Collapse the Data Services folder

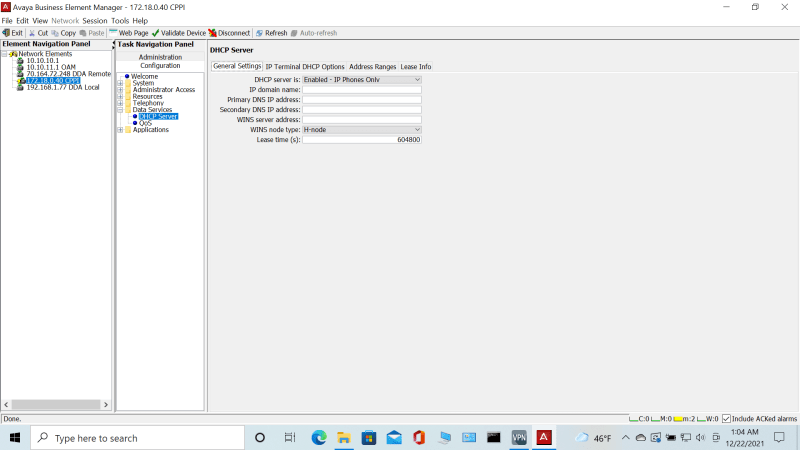121,110
